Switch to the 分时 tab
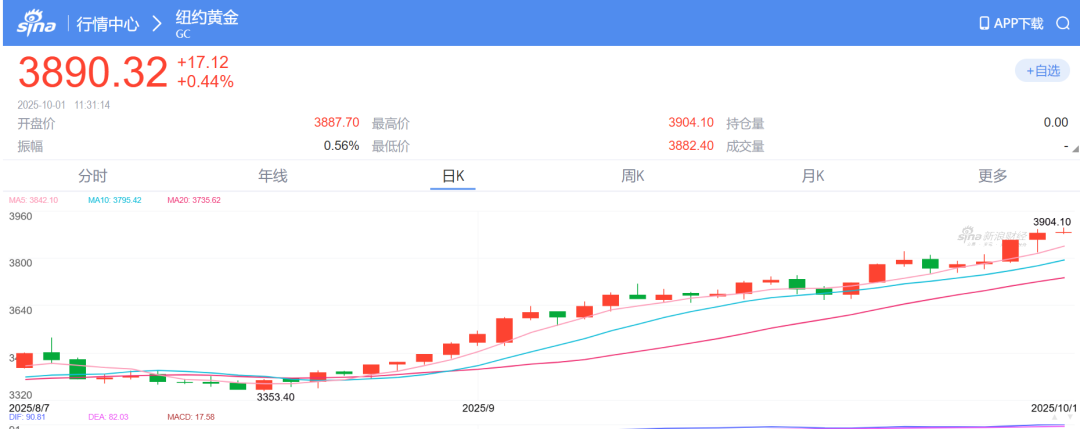This screenshot has width=1080, height=429. [x=92, y=176]
